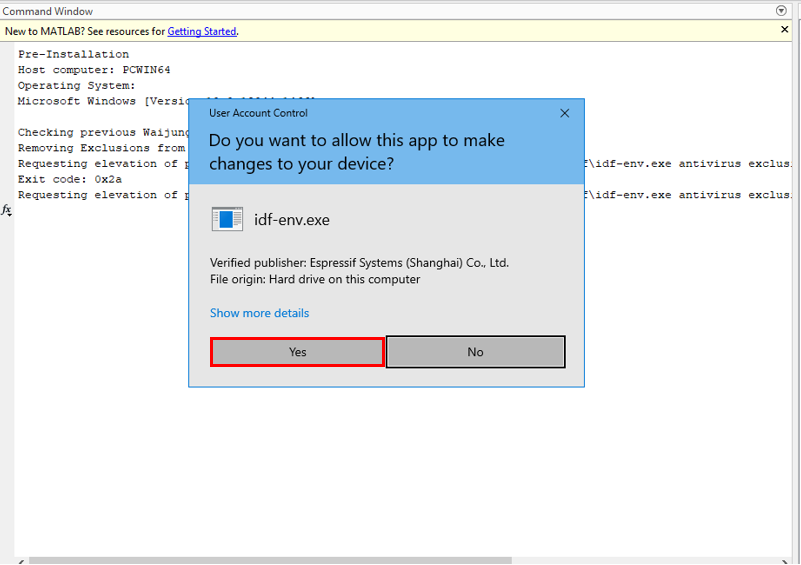Open Show more details link
The width and height of the screenshot is (801, 565).
click(260, 313)
